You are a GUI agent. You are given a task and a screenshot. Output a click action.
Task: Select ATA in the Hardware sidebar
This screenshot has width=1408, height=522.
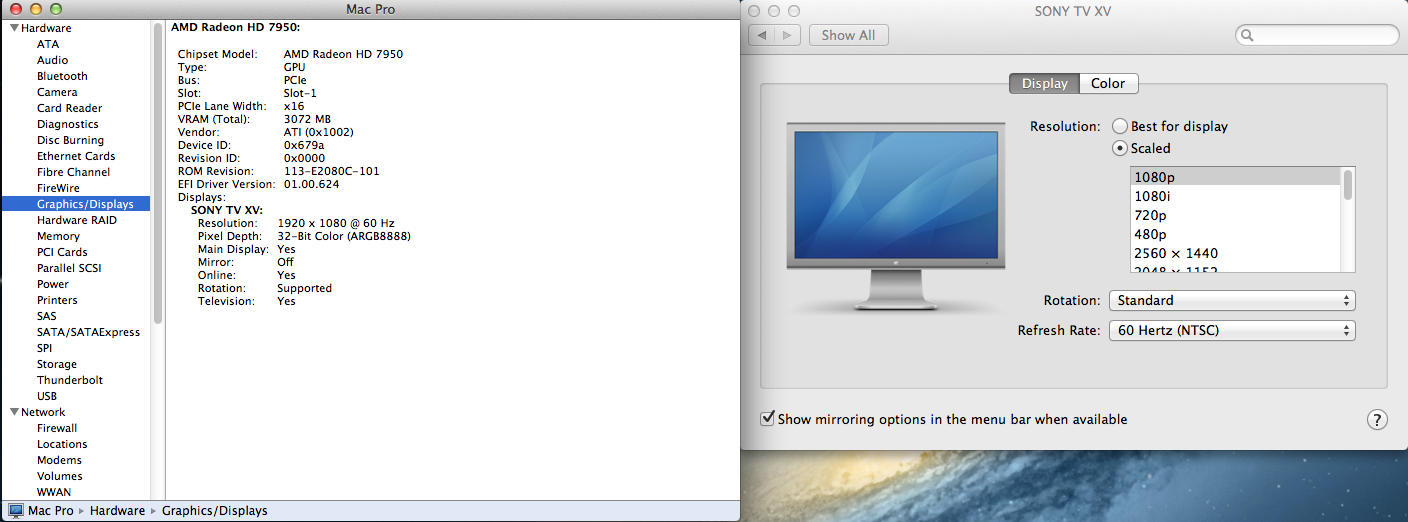coord(48,44)
